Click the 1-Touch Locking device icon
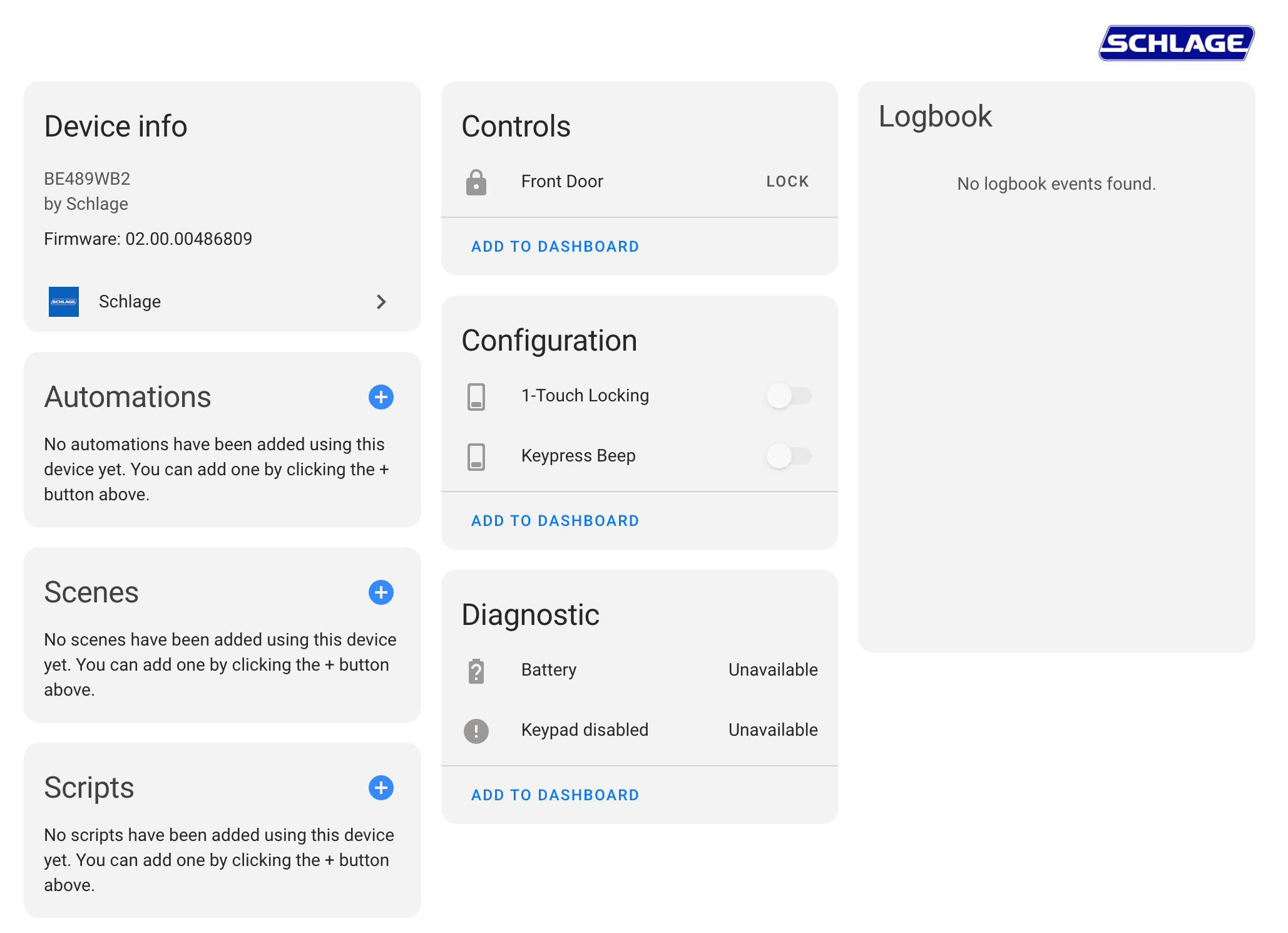 coord(477,396)
